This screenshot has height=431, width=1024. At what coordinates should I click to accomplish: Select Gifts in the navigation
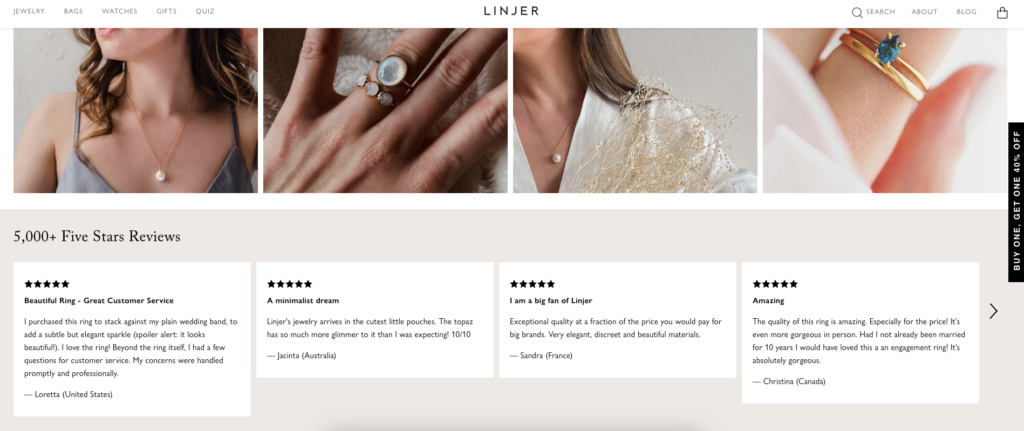pos(167,12)
